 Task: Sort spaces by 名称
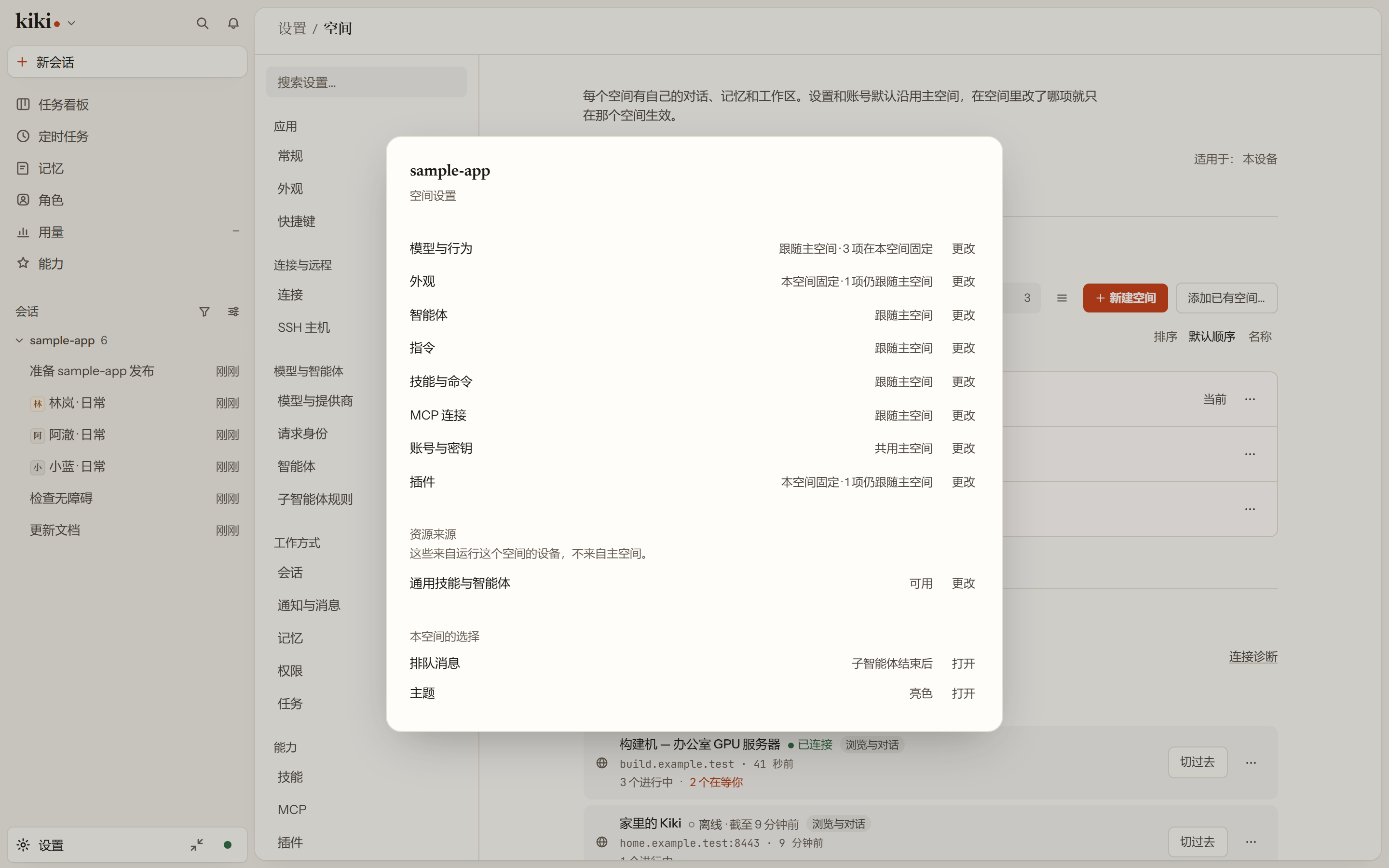1260,337
